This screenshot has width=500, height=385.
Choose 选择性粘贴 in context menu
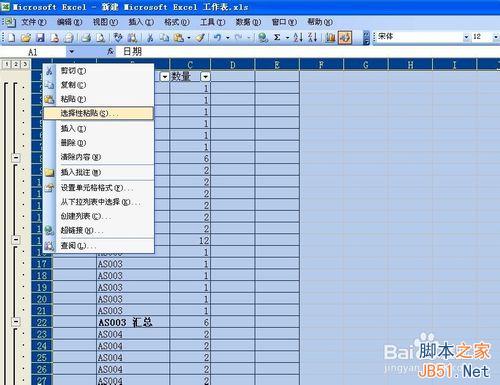(x=99, y=113)
